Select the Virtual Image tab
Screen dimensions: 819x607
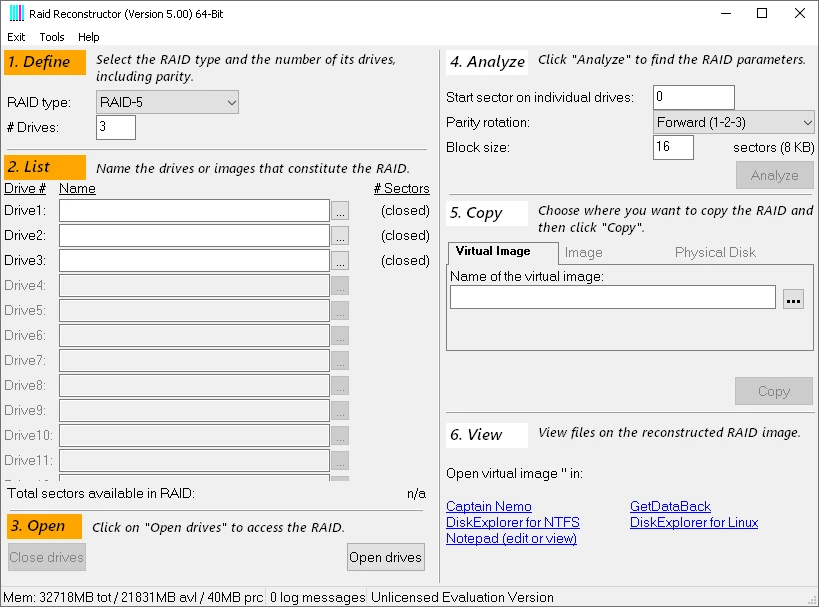point(493,251)
